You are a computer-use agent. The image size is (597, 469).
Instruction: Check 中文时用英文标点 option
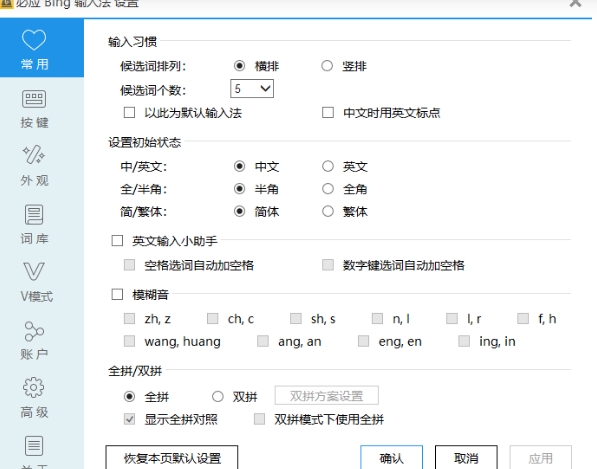coord(328,113)
